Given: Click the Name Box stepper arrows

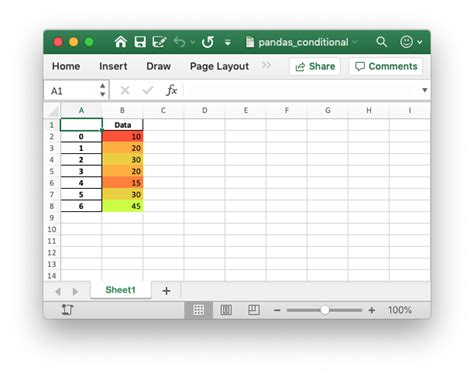Looking at the screenshot, I should 103,90.
